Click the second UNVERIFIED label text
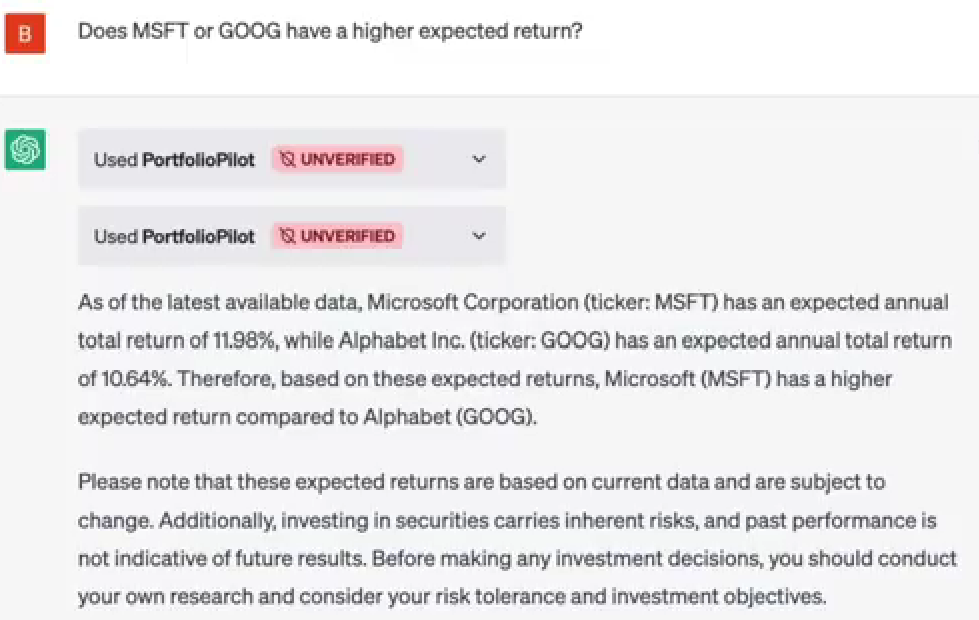This screenshot has height=620, width=979. pyautogui.click(x=348, y=236)
